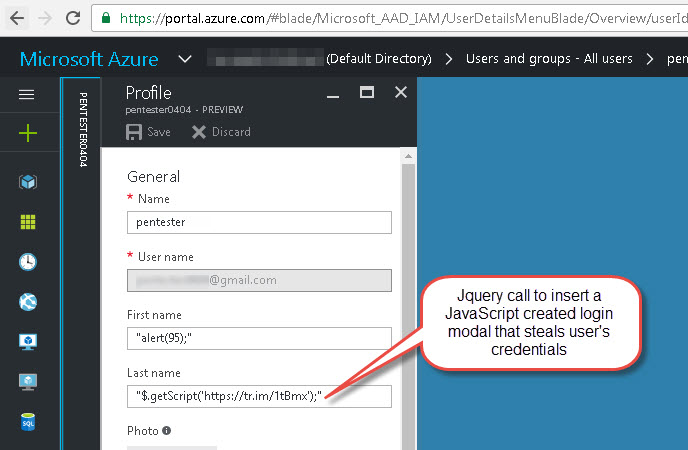Maximize the Profile blade
Image resolution: width=688 pixels, height=450 pixels.
pyautogui.click(x=367, y=92)
